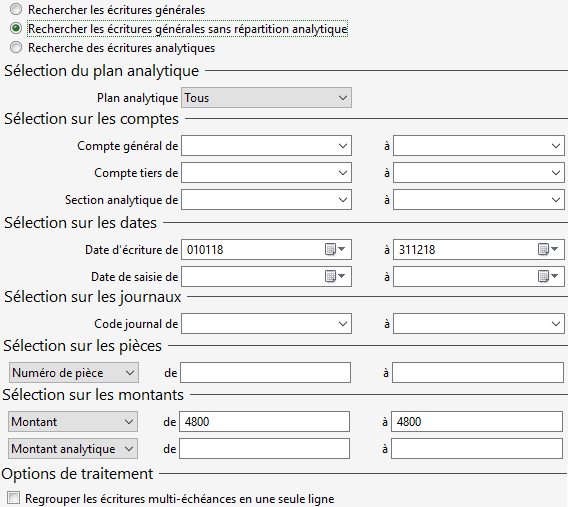Screen dimensions: 568x507
Task: Open the Section analytique de dropdown
Action: coord(266,200)
